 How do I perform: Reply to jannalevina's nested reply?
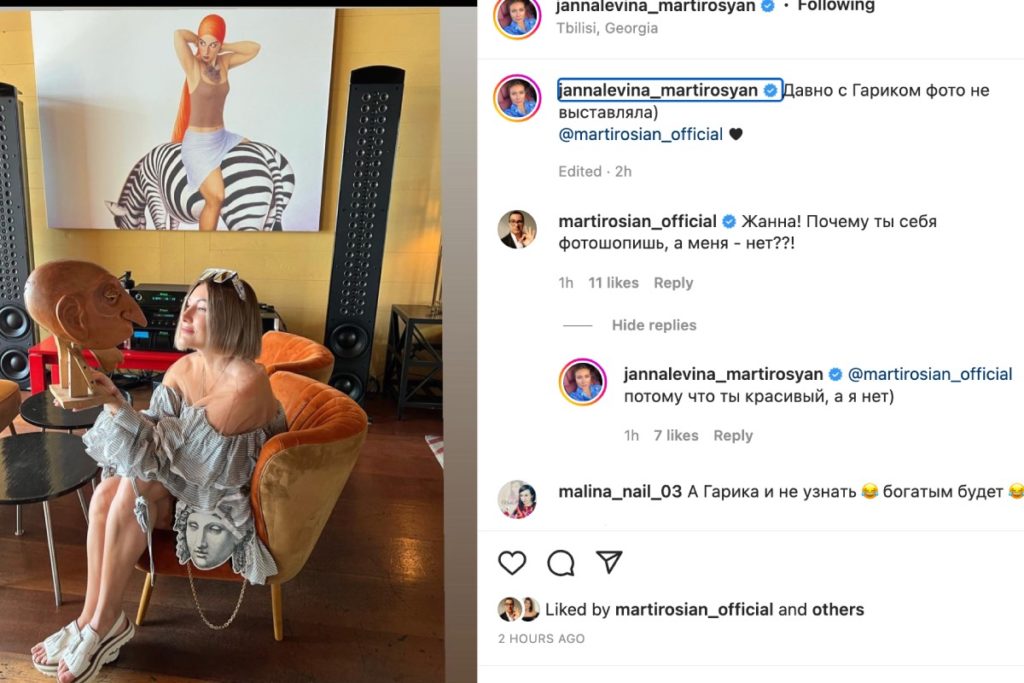tap(733, 435)
